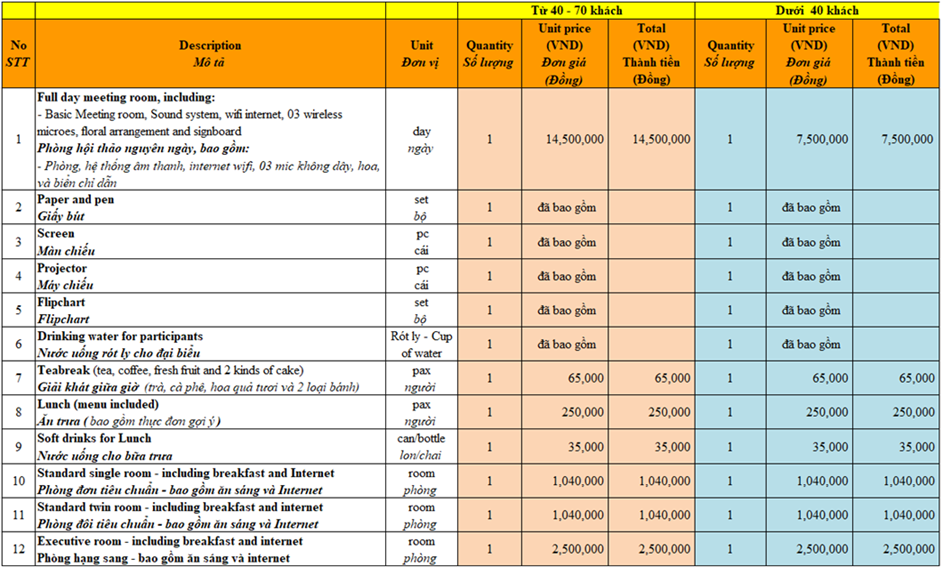Click the 'room phòng' unit for Executive room
The height and width of the screenshot is (567, 943).
(x=421, y=549)
